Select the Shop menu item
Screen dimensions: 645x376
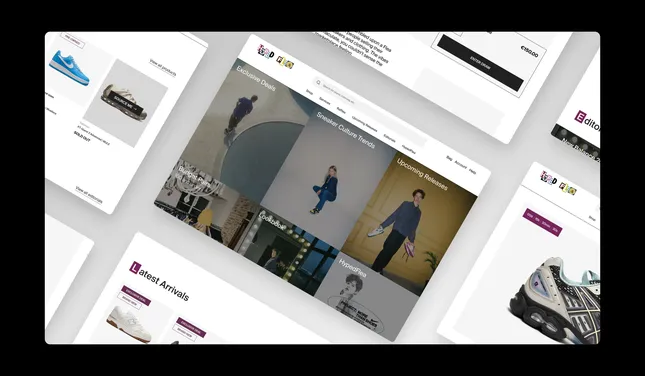pyautogui.click(x=309, y=93)
